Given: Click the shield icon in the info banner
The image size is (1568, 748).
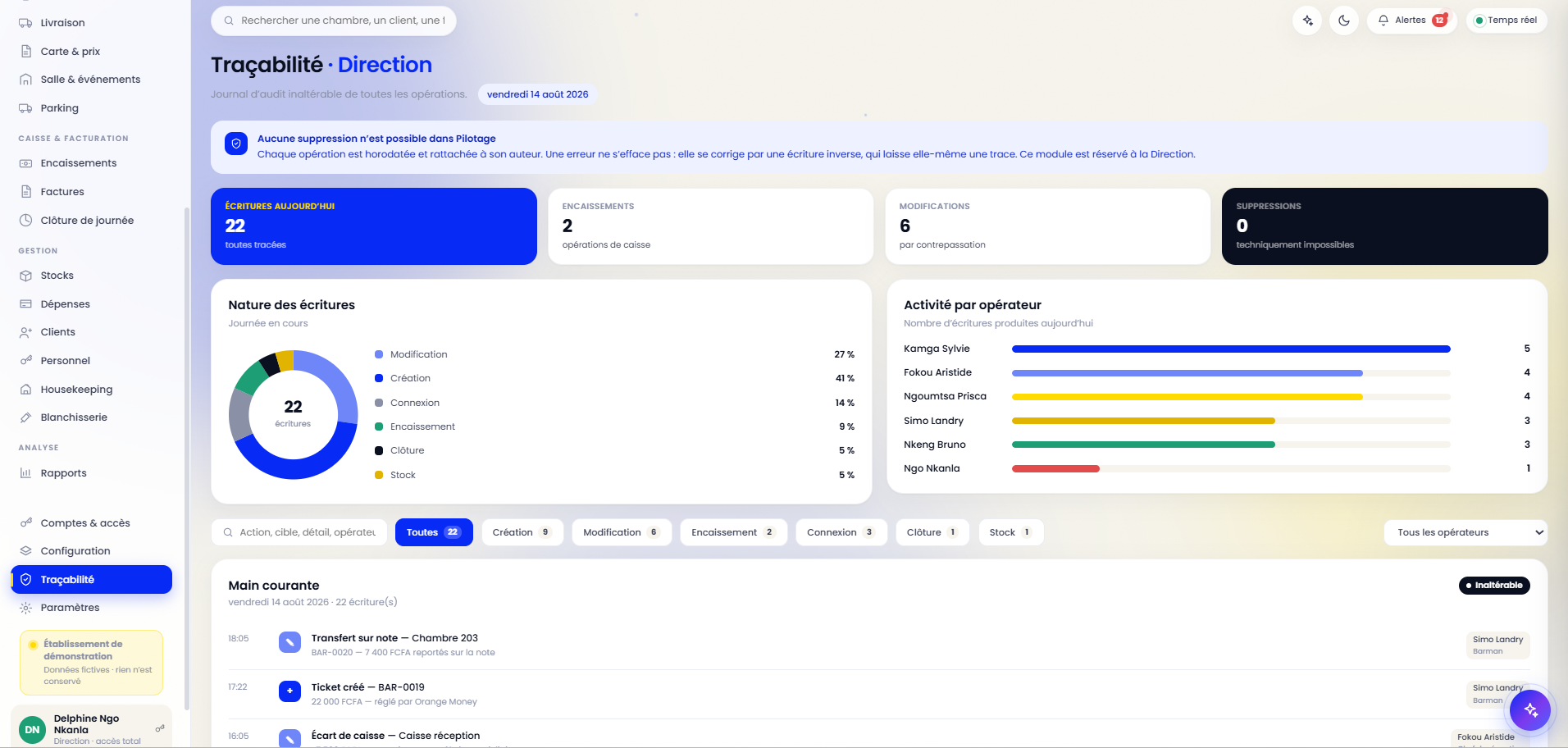Looking at the screenshot, I should [236, 144].
